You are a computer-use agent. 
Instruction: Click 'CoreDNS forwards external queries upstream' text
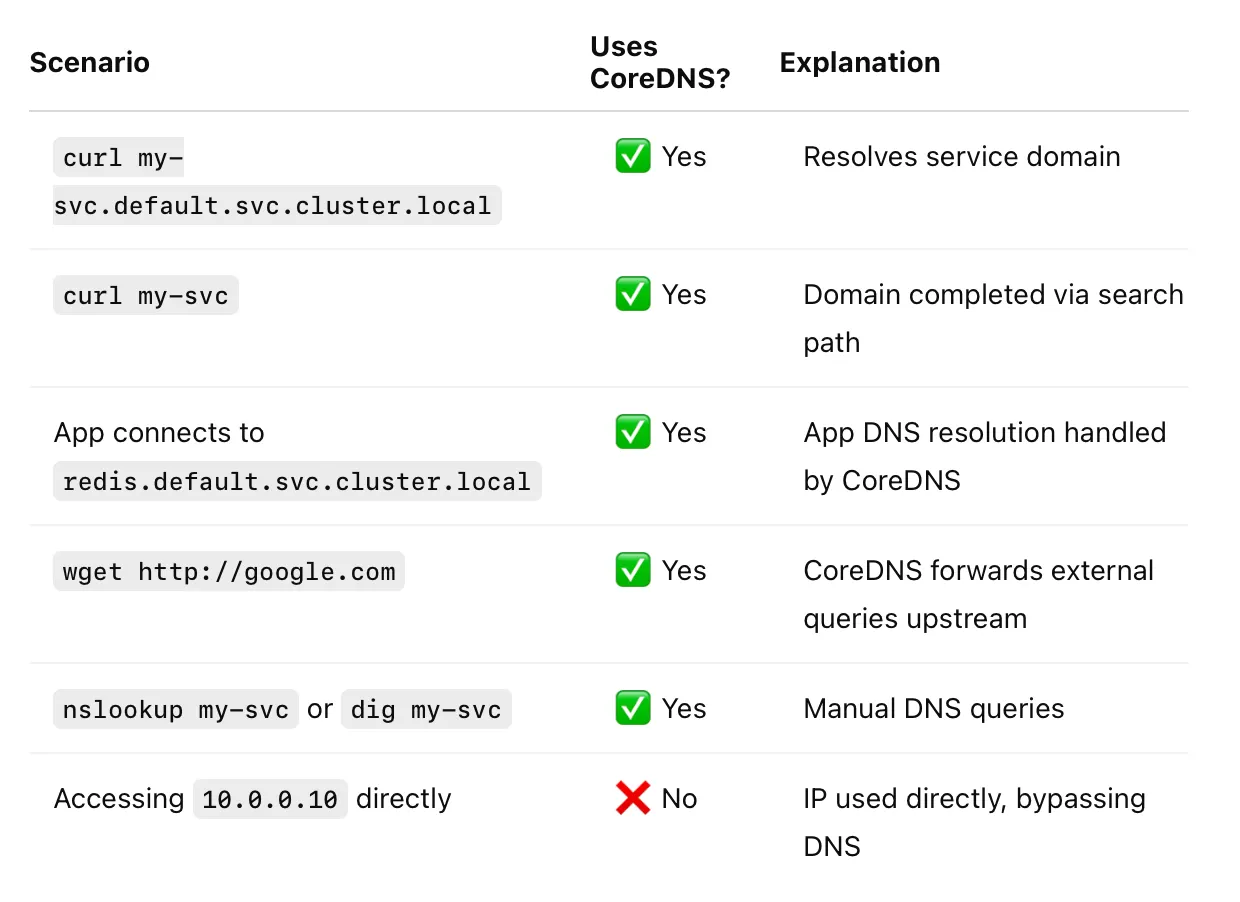[x=979, y=594]
